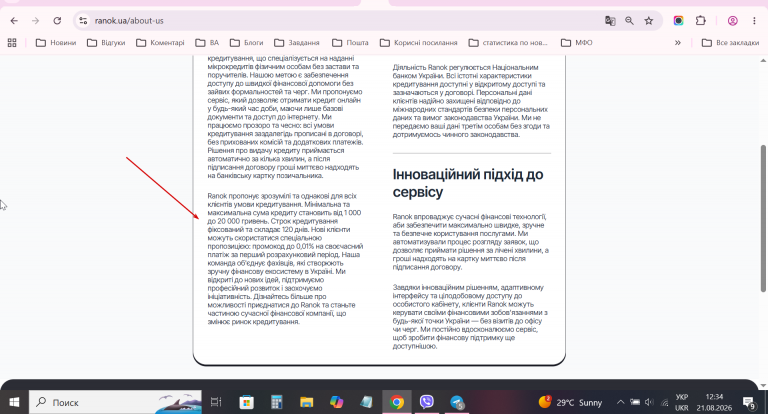Open the Корисні посилання bookmark folder
The image size is (768, 414).
(419, 43)
